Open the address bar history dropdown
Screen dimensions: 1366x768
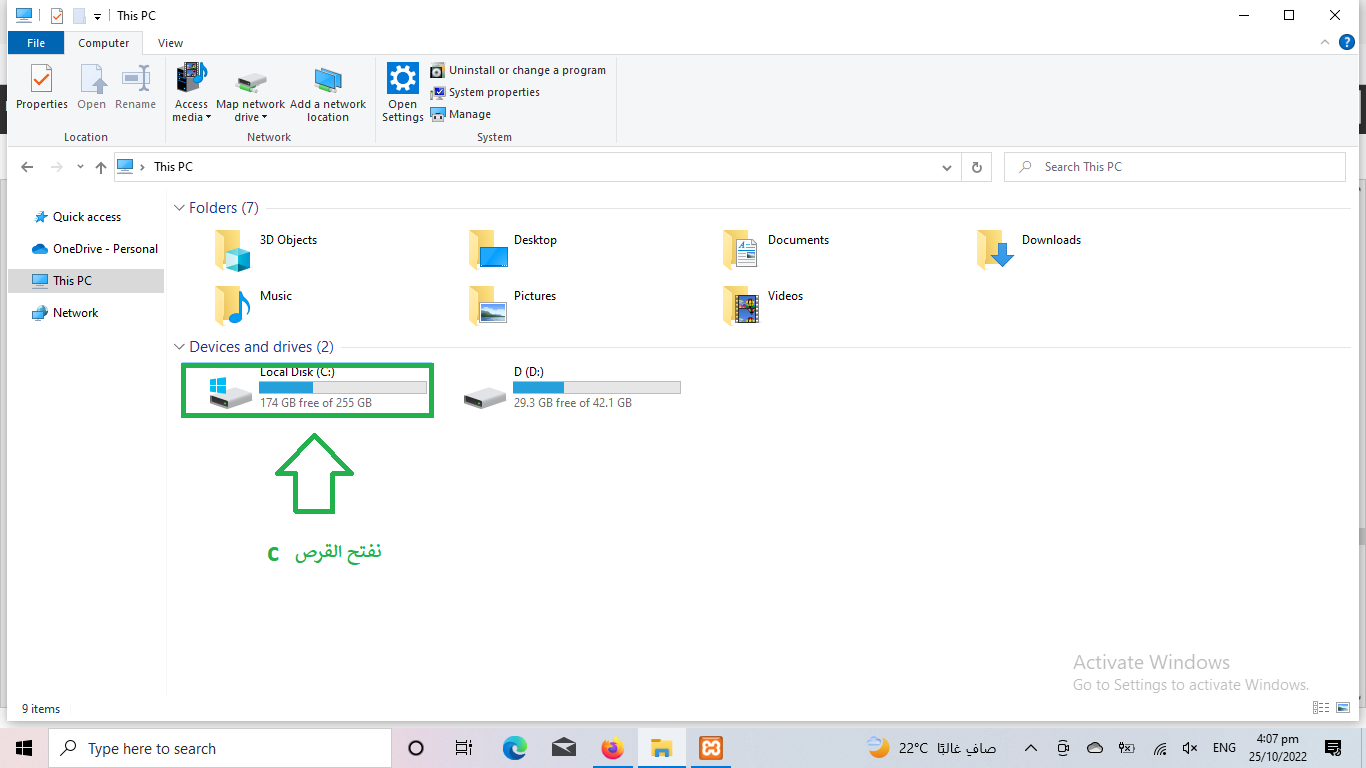[x=947, y=168]
